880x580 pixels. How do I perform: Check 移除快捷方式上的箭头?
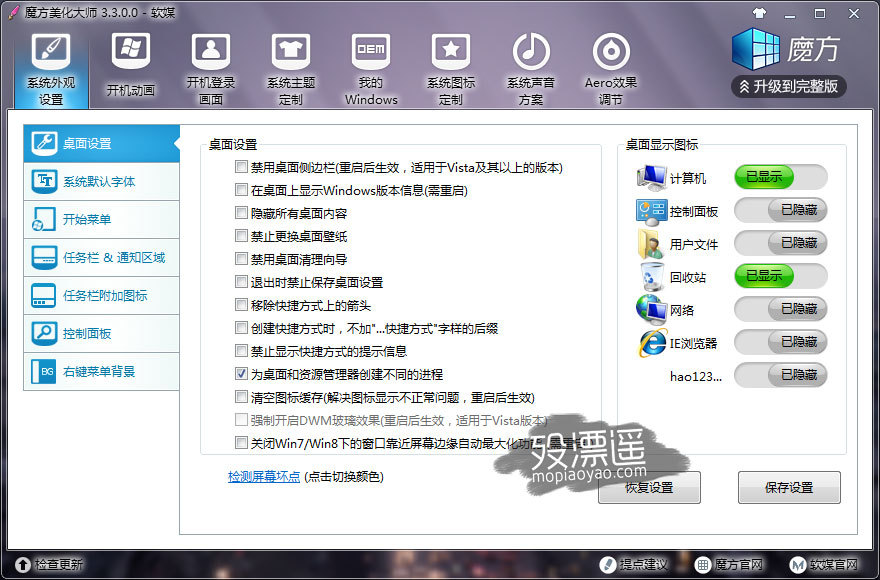241,305
